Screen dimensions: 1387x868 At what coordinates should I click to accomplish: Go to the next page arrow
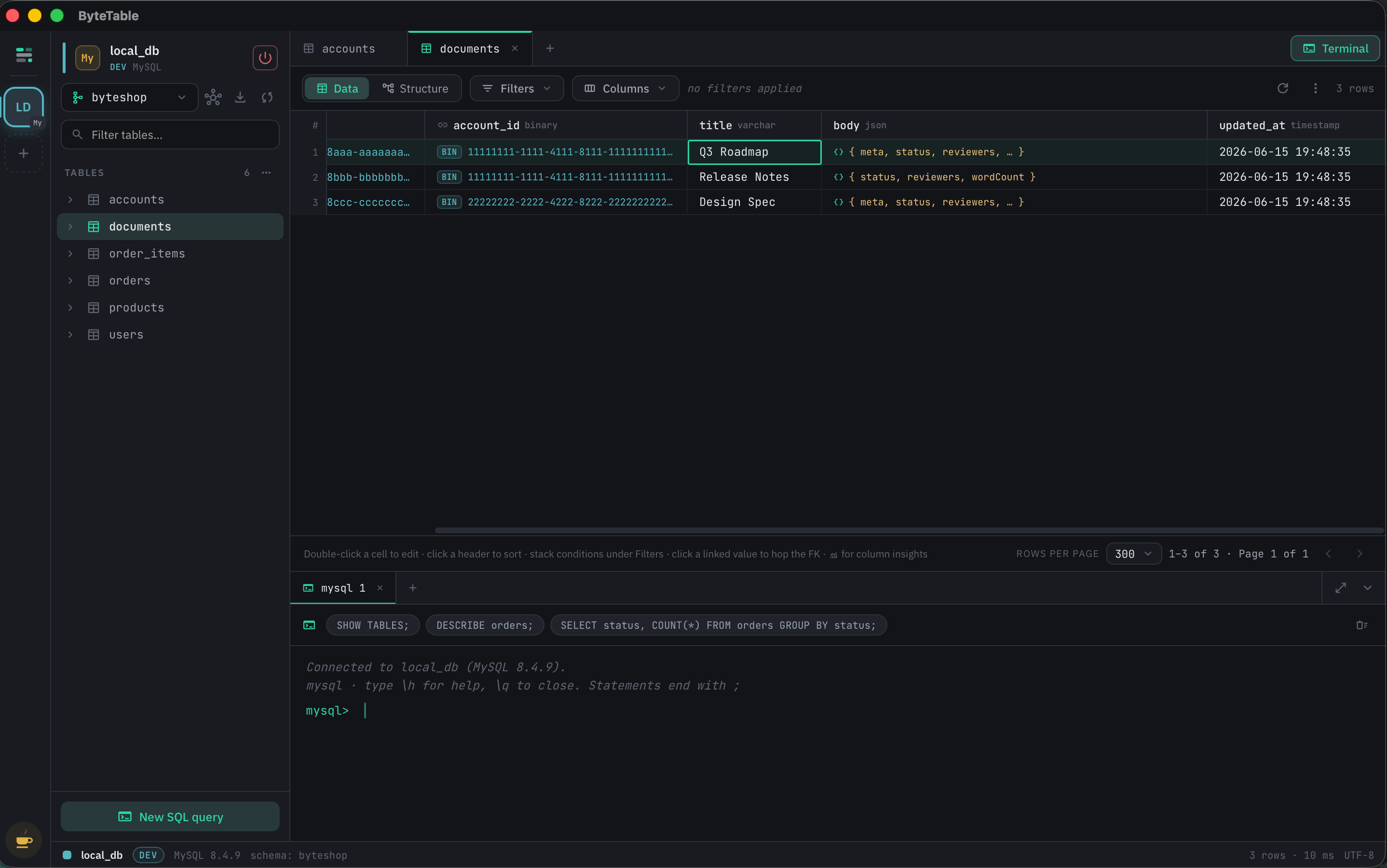click(1360, 554)
